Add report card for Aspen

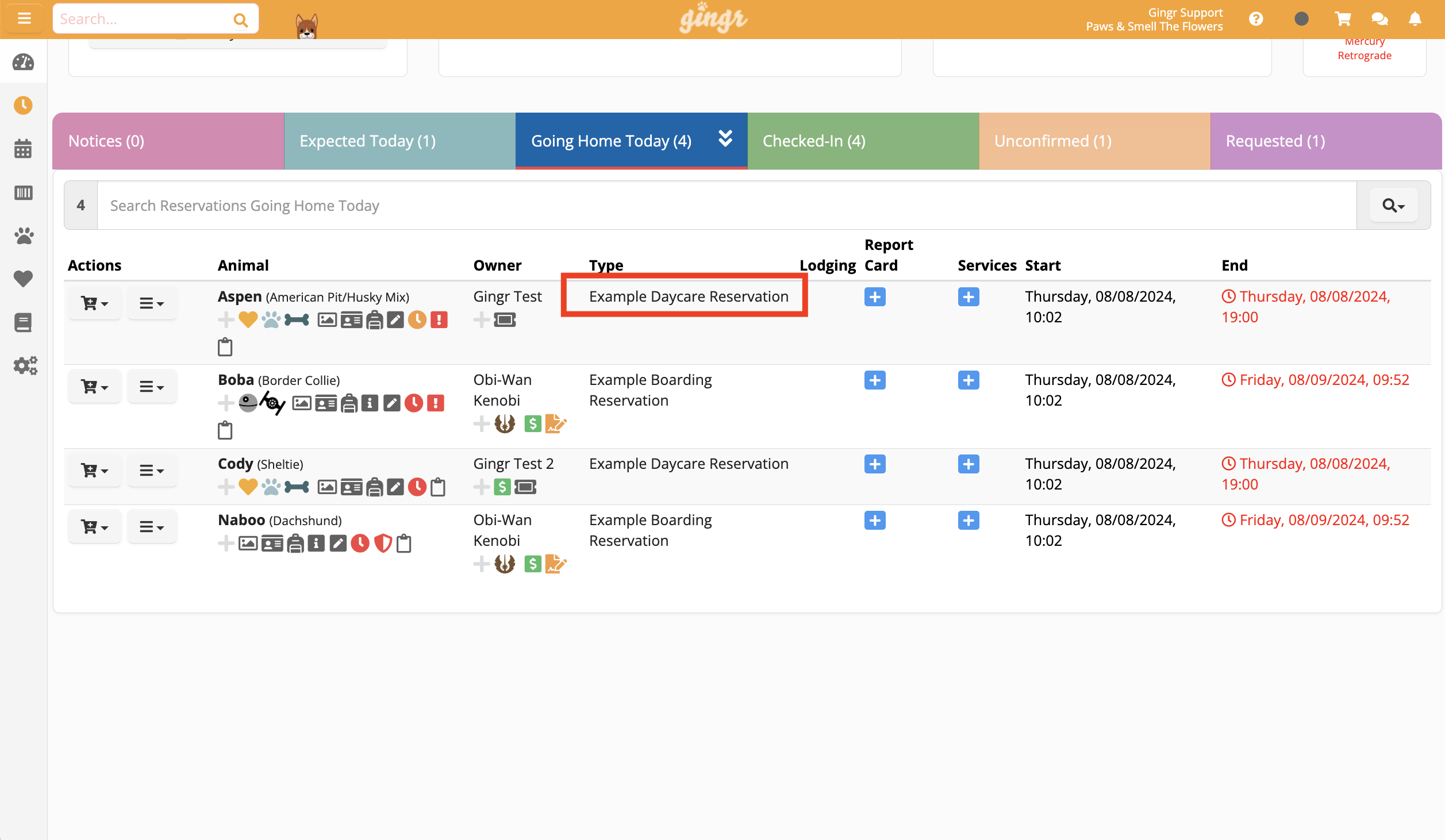pos(875,297)
